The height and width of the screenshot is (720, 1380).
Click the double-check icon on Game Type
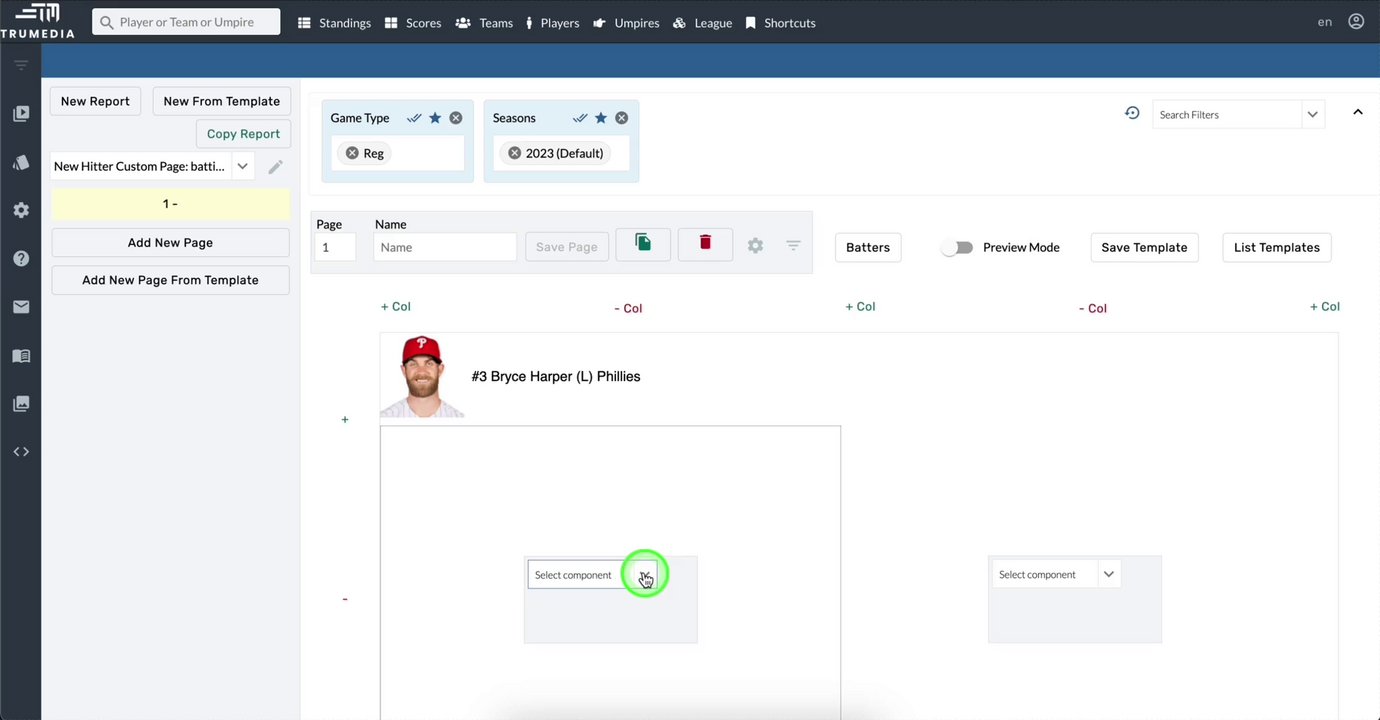[x=414, y=118]
